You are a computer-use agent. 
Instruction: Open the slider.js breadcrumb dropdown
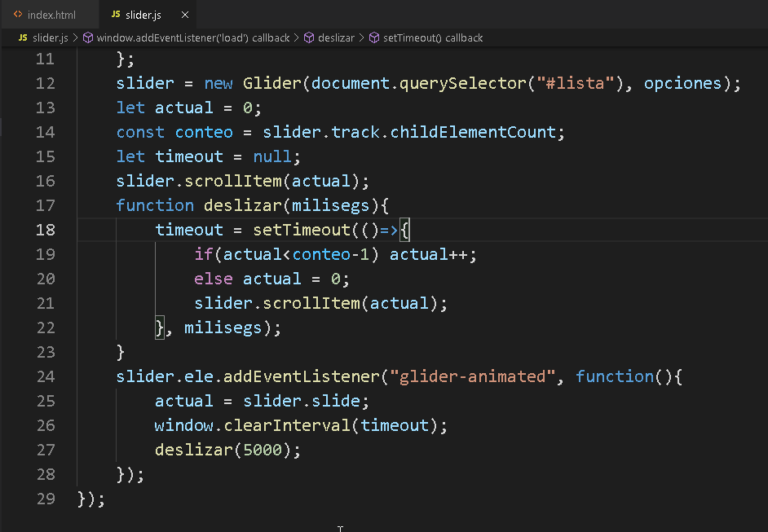tap(51, 38)
